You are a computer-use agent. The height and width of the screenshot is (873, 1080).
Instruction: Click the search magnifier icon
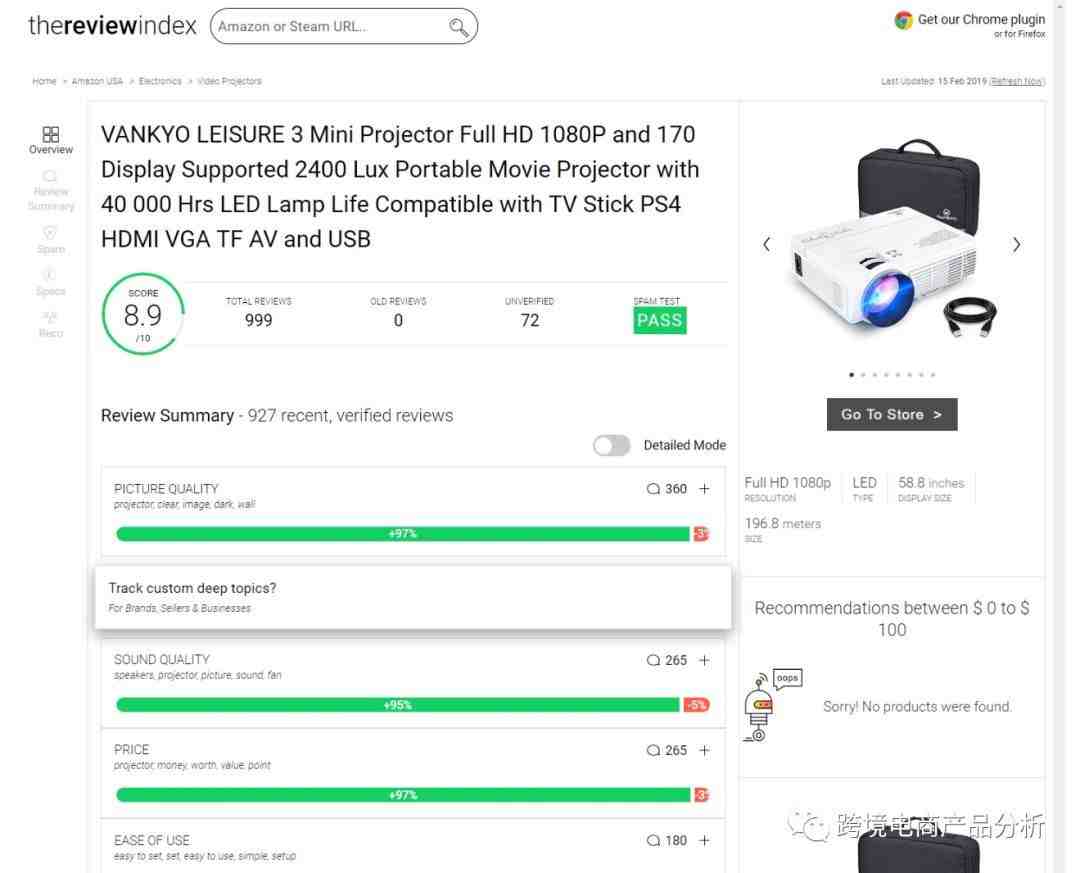click(458, 27)
